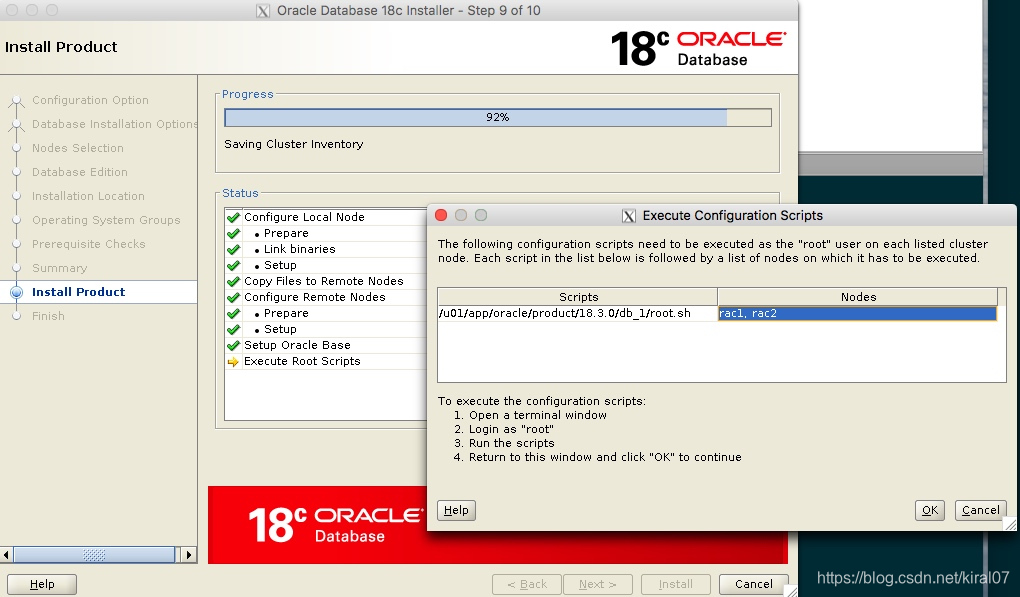This screenshot has width=1020, height=597.
Task: Click right arrow of sidebar scrollbar
Action: point(189,555)
